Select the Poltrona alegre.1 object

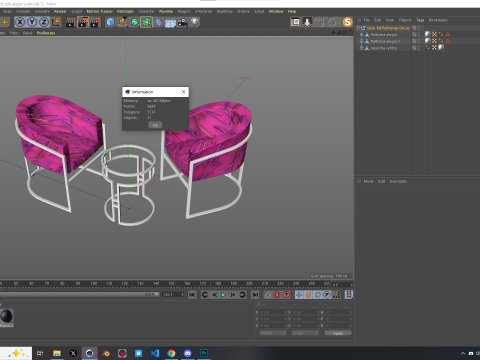386,41
